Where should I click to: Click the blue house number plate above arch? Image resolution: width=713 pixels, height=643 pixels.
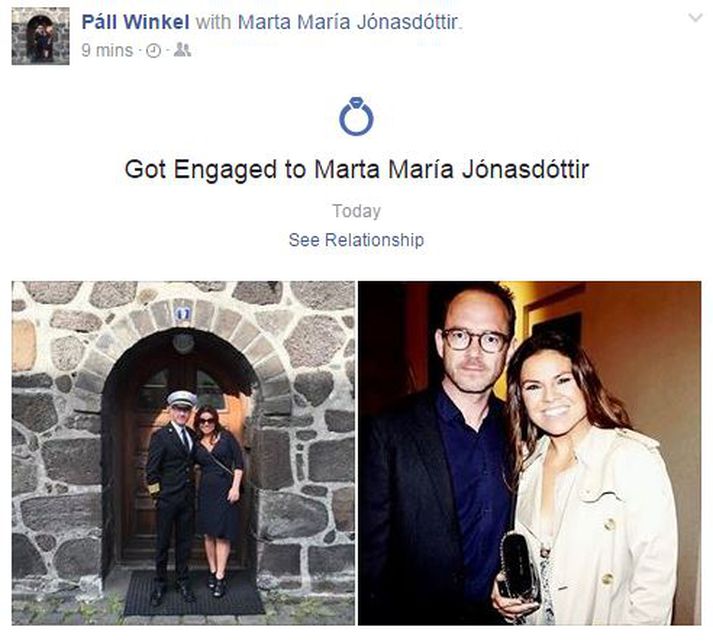click(183, 313)
